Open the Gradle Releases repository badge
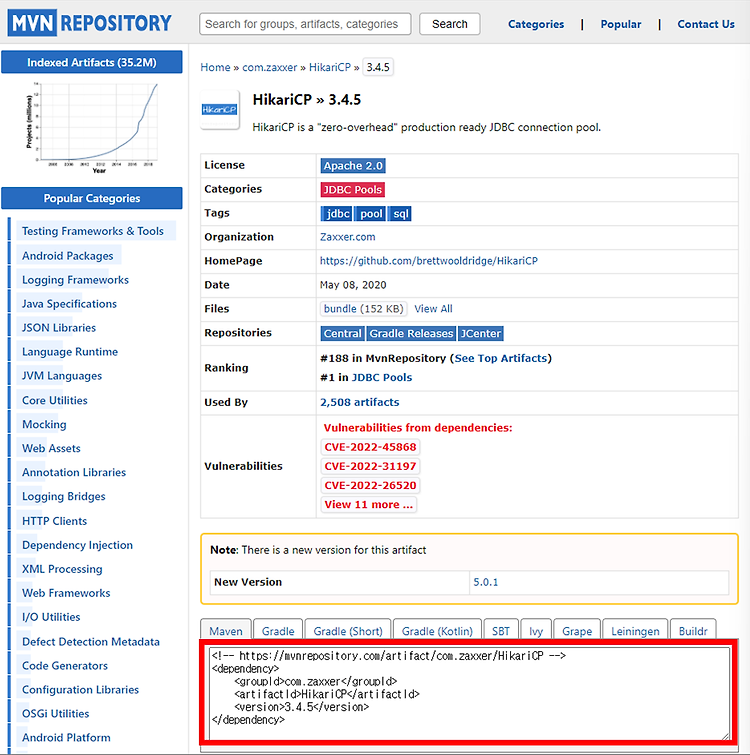 click(x=411, y=333)
